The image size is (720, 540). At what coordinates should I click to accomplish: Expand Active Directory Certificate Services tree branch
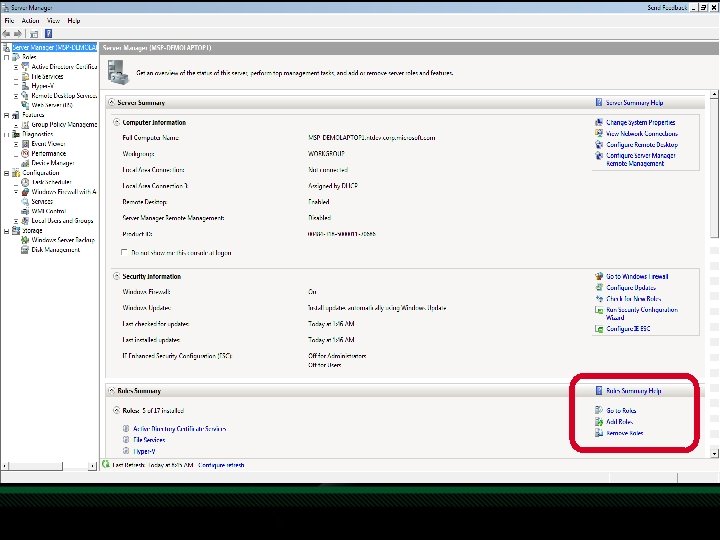pyautogui.click(x=16, y=67)
